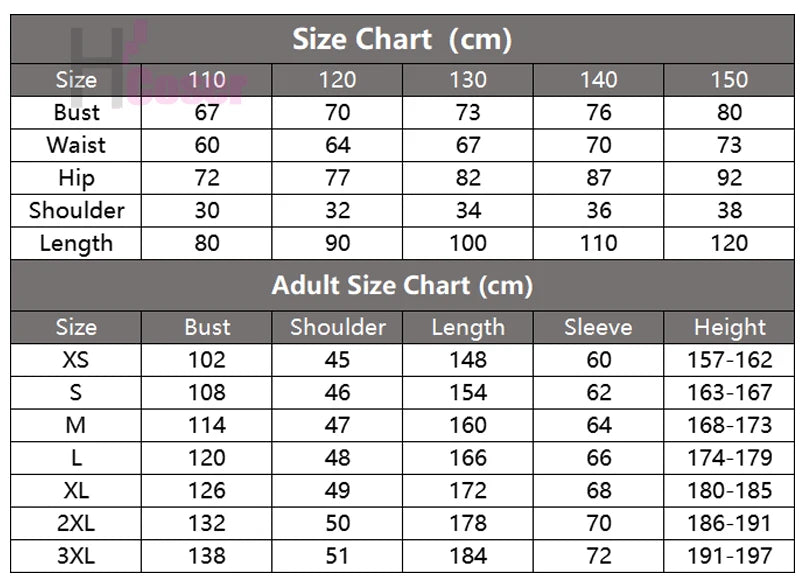This screenshot has height=584, width=800.
Task: Click the XS size row label
Action: point(76,360)
